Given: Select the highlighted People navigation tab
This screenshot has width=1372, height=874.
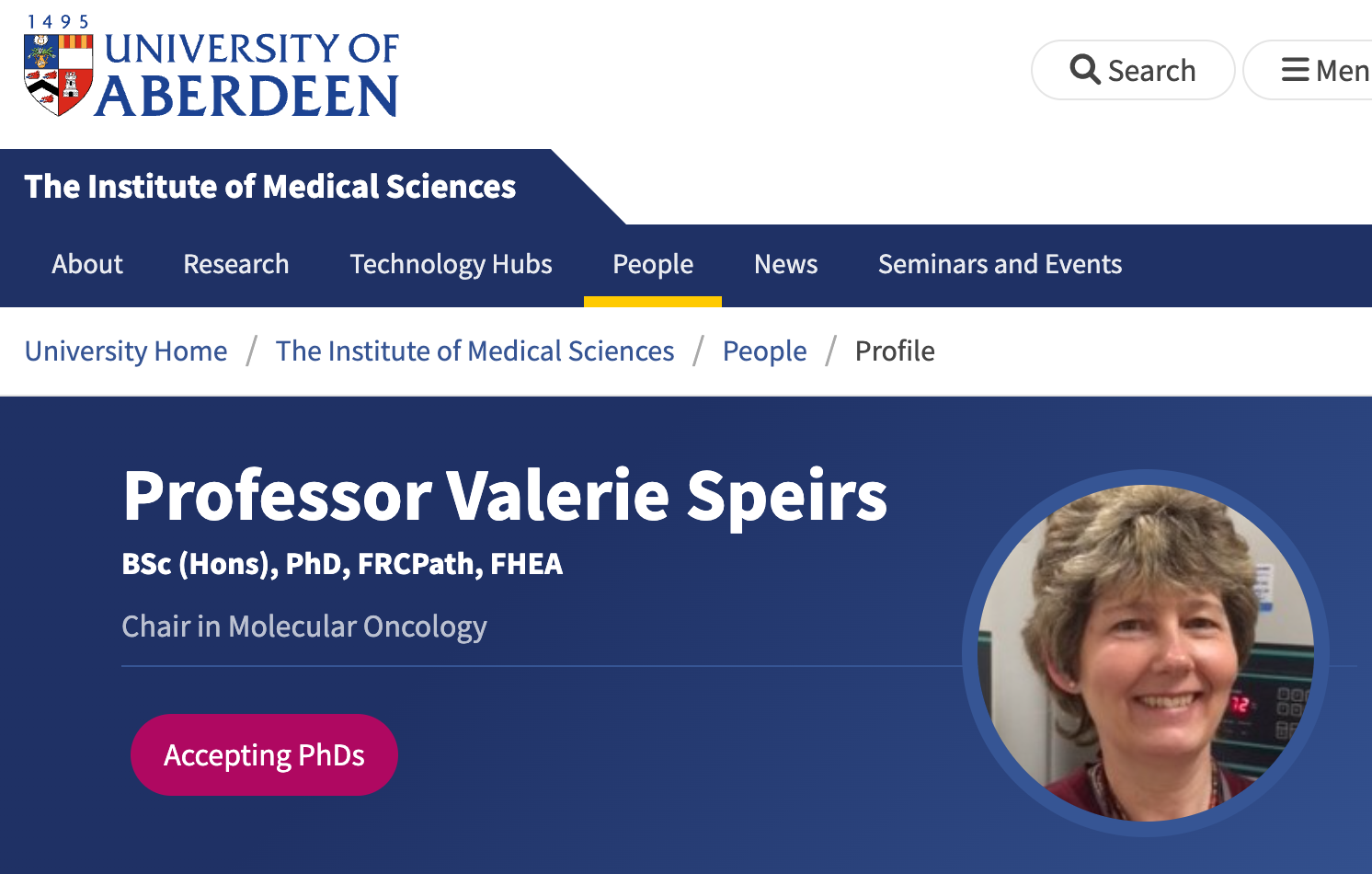Looking at the screenshot, I should [653, 265].
